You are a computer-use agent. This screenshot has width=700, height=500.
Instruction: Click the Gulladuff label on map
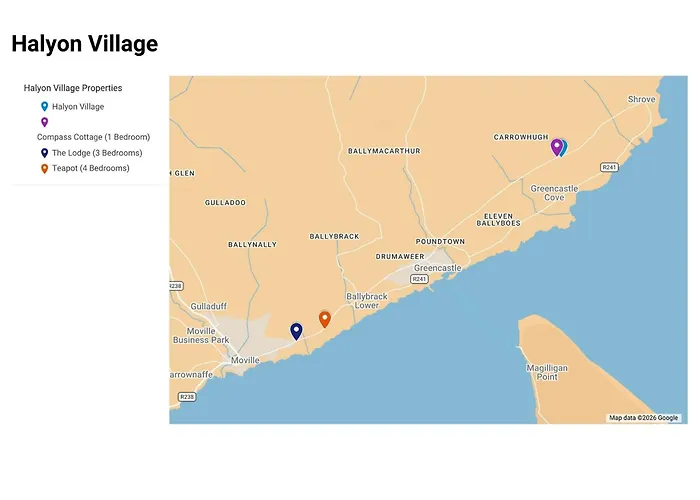pos(208,306)
